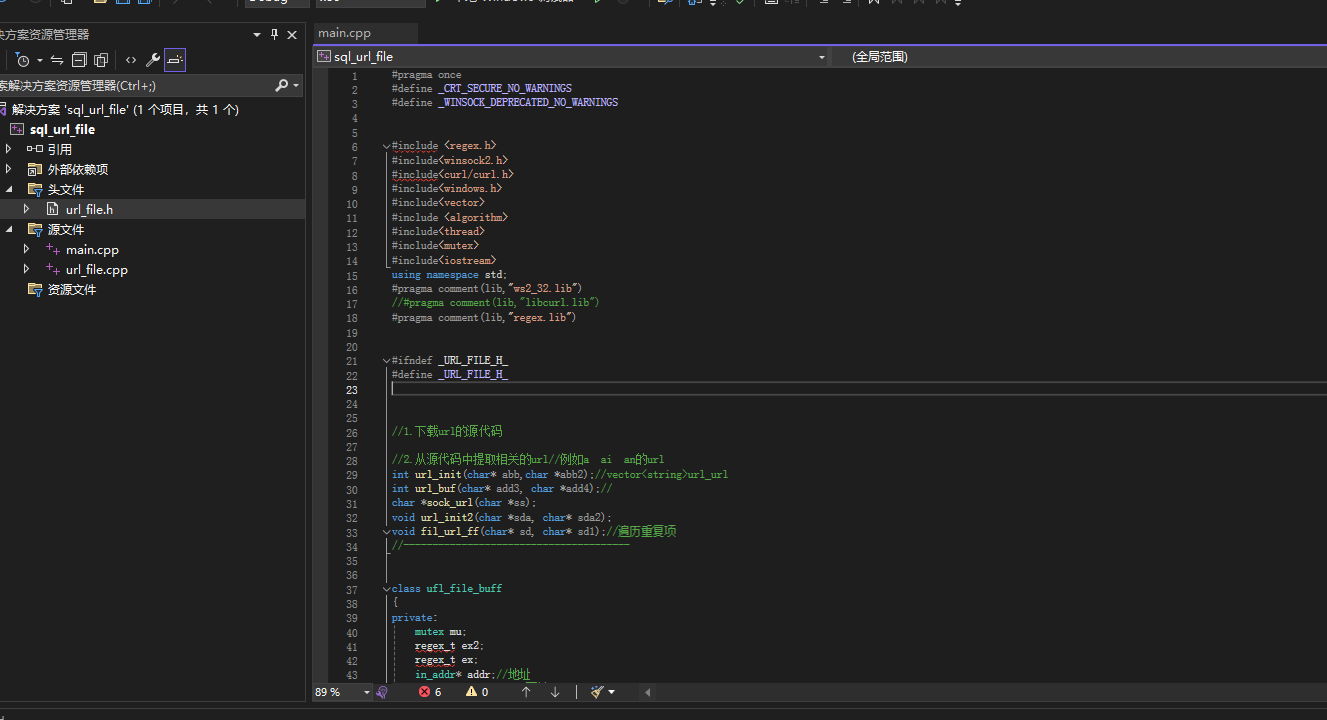Click the 外部依赖项 icon
Image resolution: width=1327 pixels, height=720 pixels.
35,169
